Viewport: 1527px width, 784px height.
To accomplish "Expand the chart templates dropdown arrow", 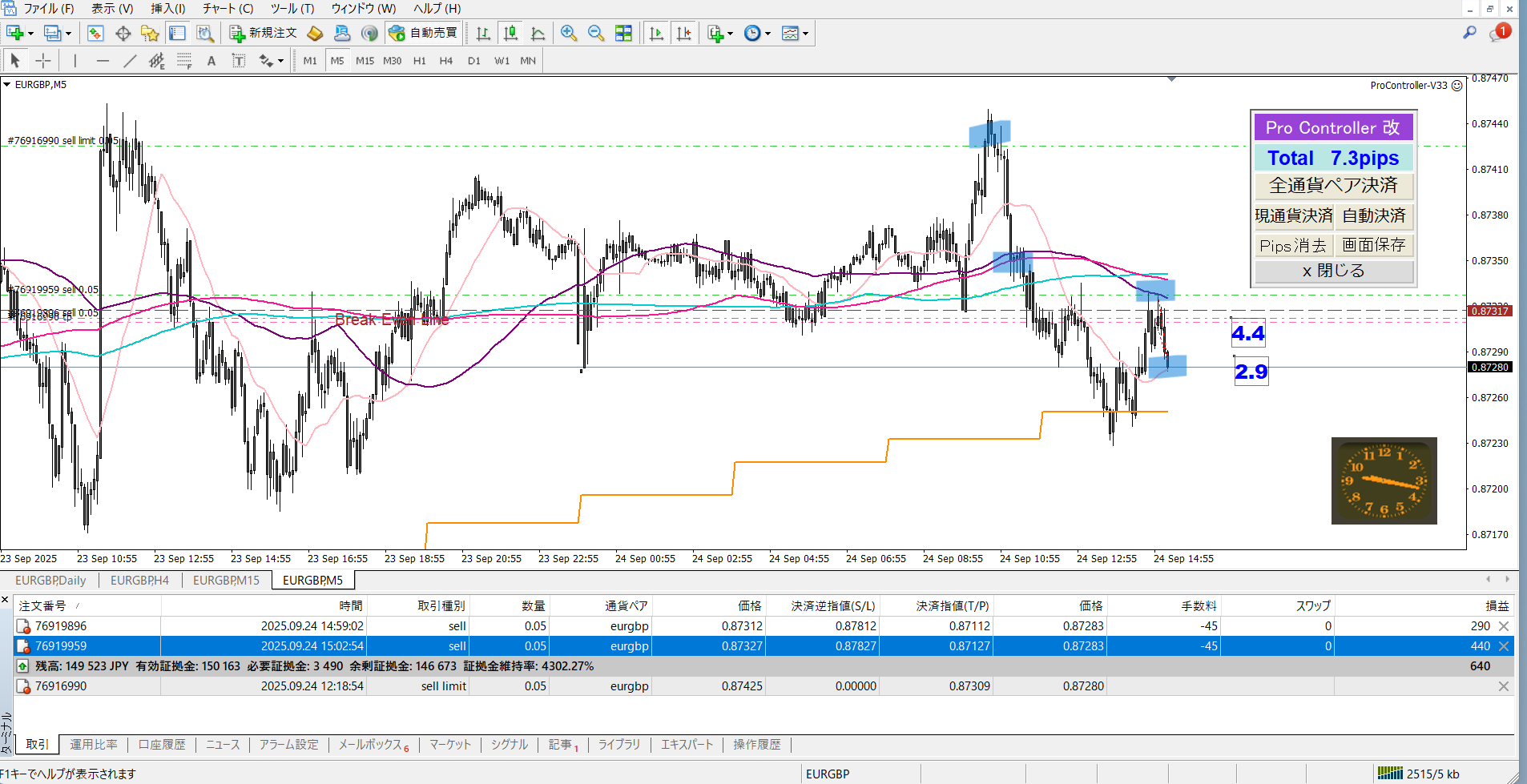I will pos(805,34).
